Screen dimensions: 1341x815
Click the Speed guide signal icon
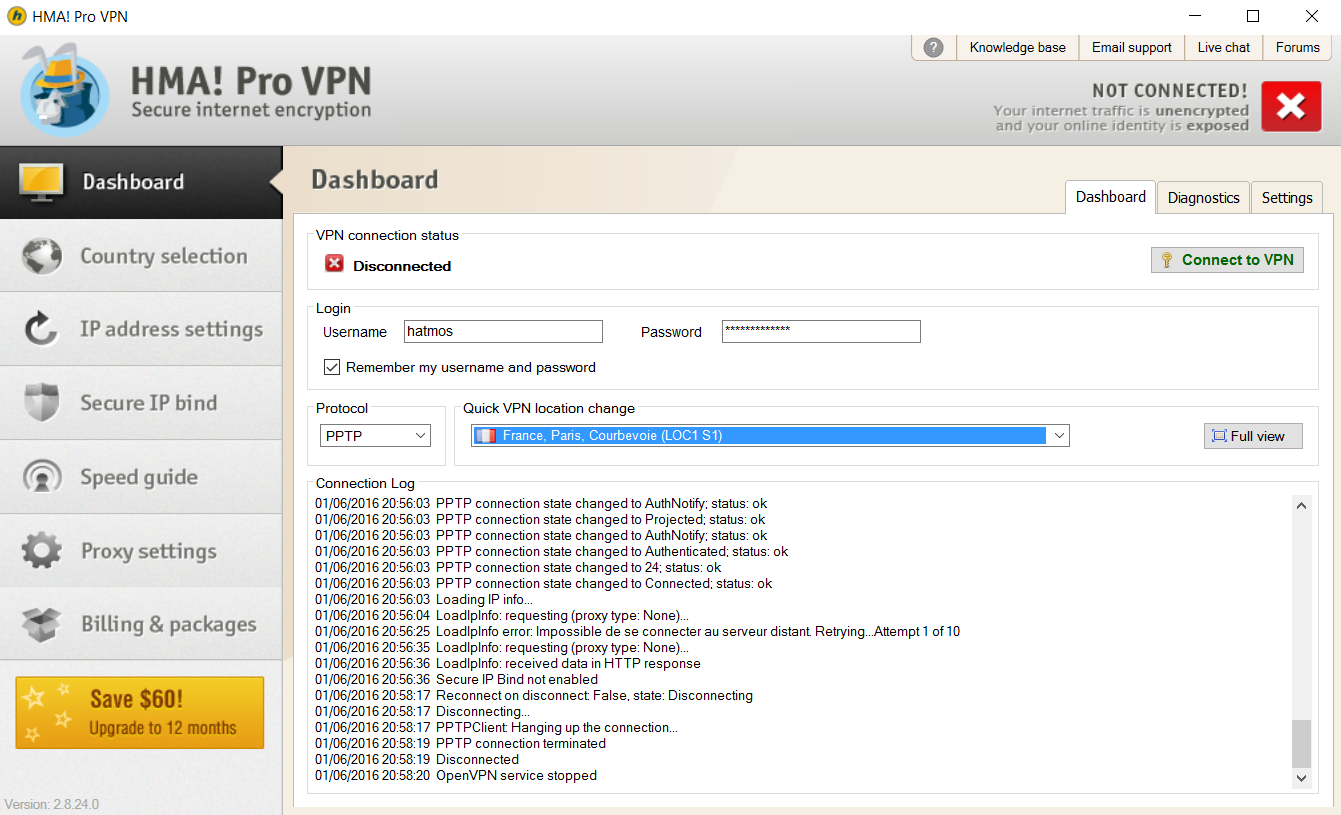click(41, 477)
